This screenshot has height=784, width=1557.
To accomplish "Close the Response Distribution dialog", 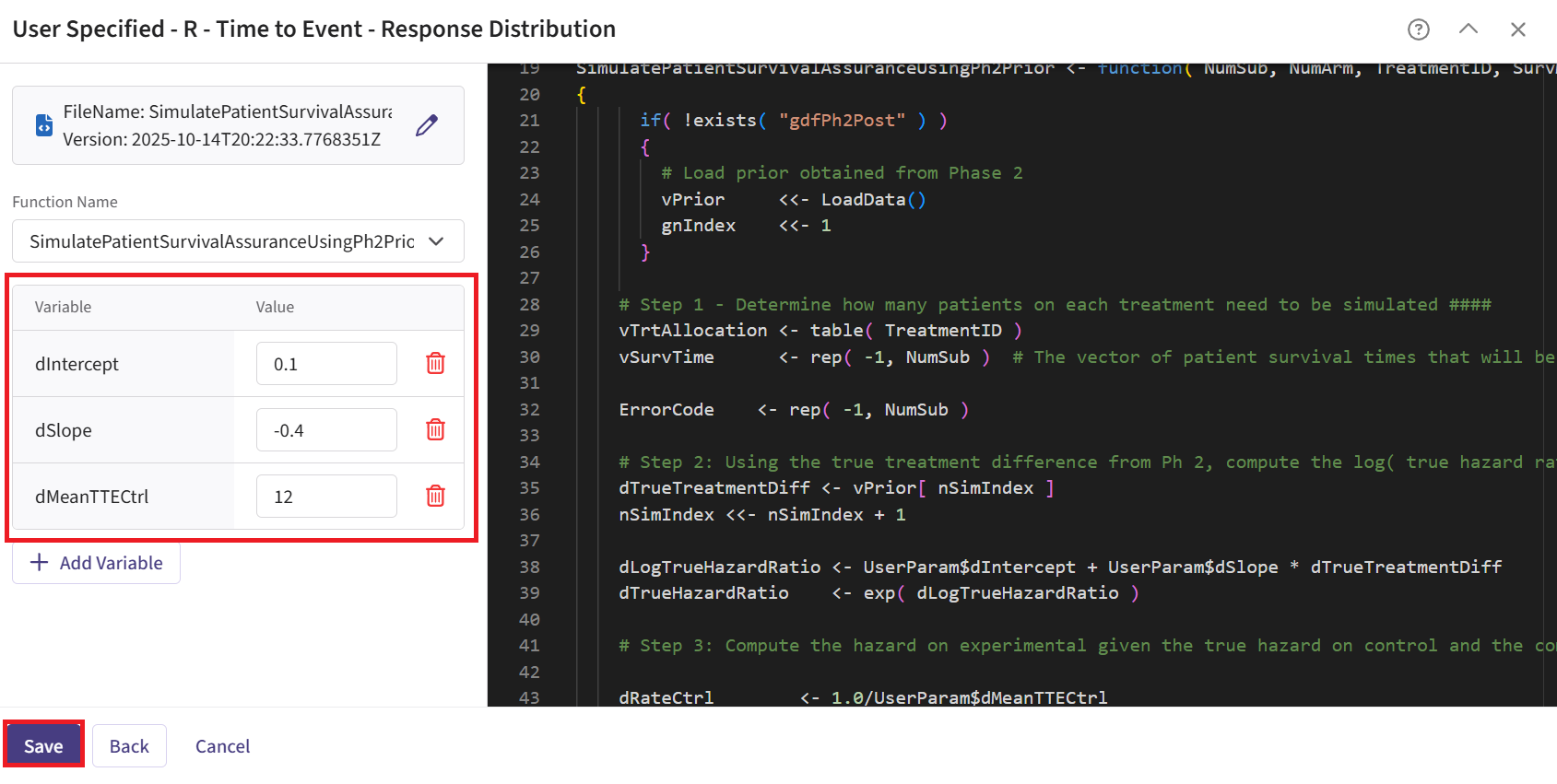I will (1517, 29).
